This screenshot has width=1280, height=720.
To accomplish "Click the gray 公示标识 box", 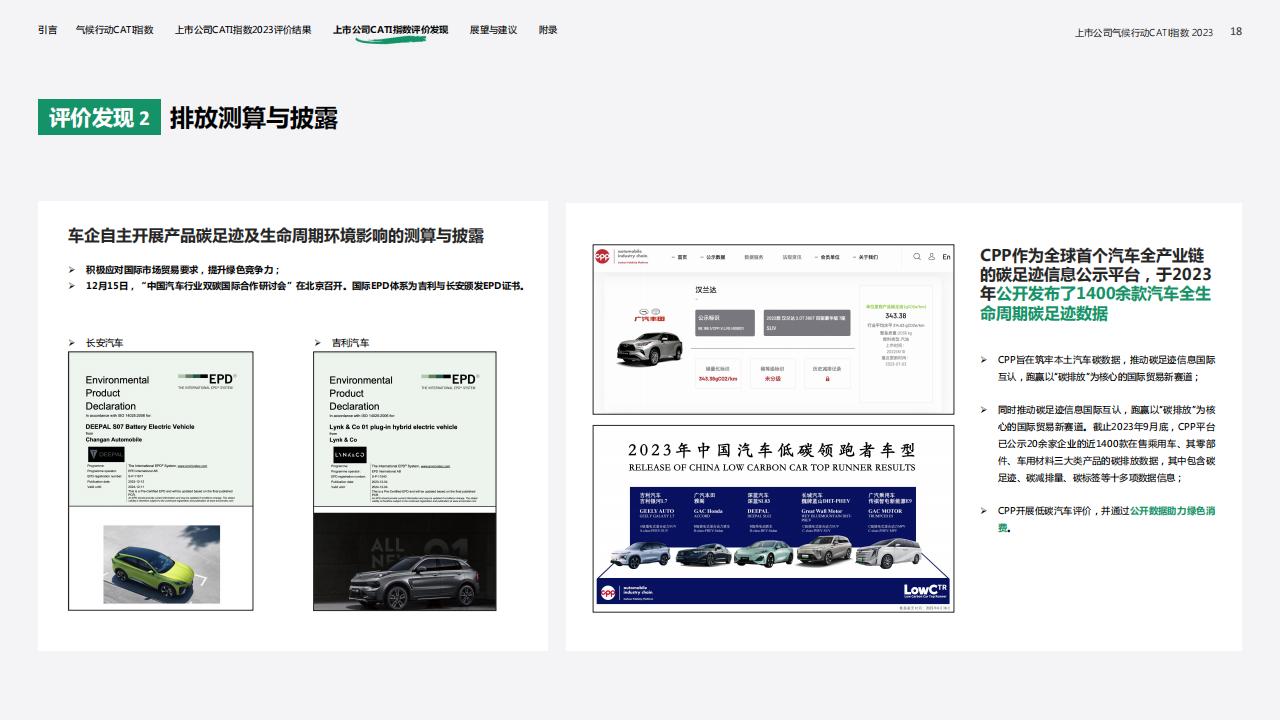I will tap(725, 323).
